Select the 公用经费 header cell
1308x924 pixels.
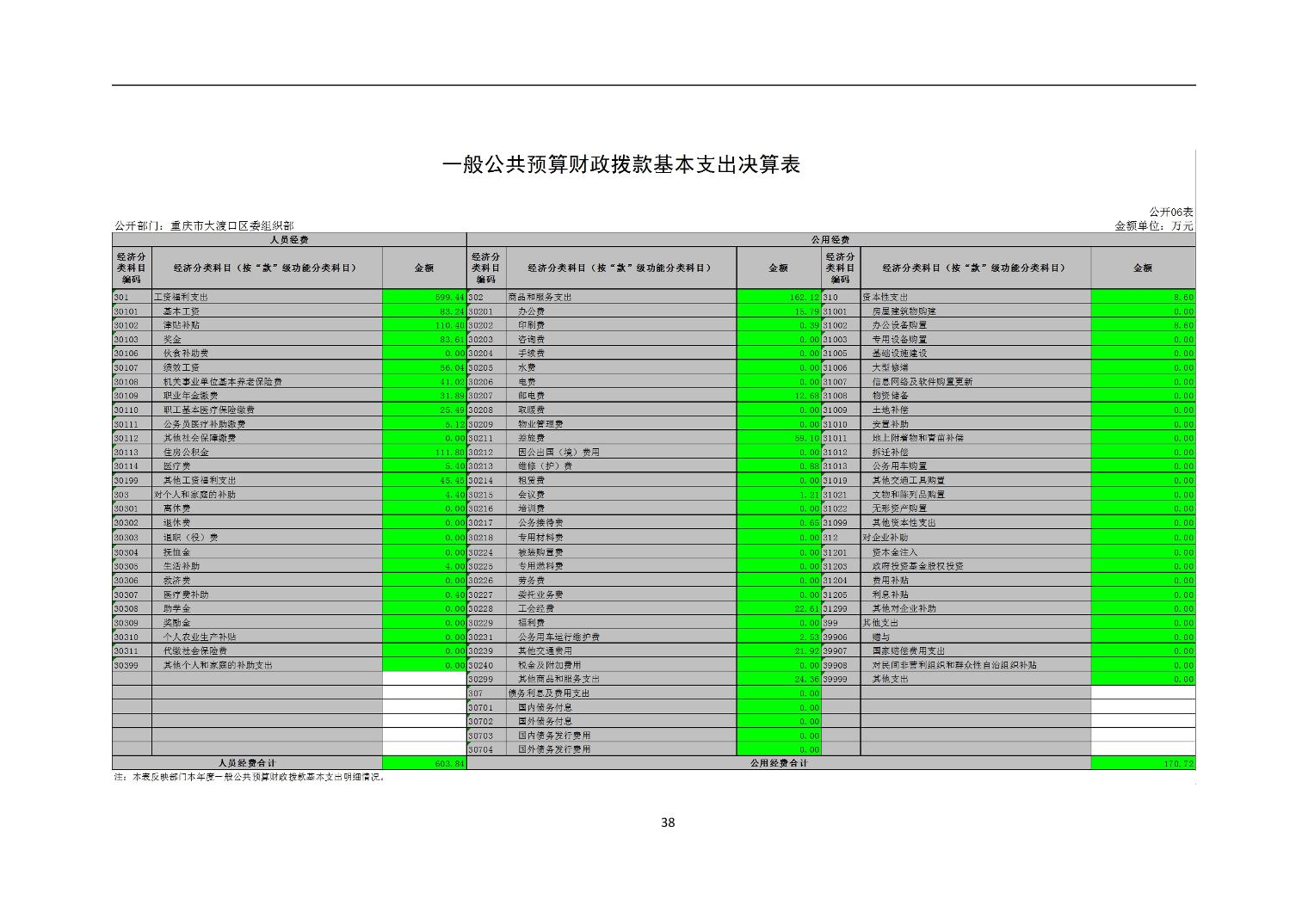point(830,240)
